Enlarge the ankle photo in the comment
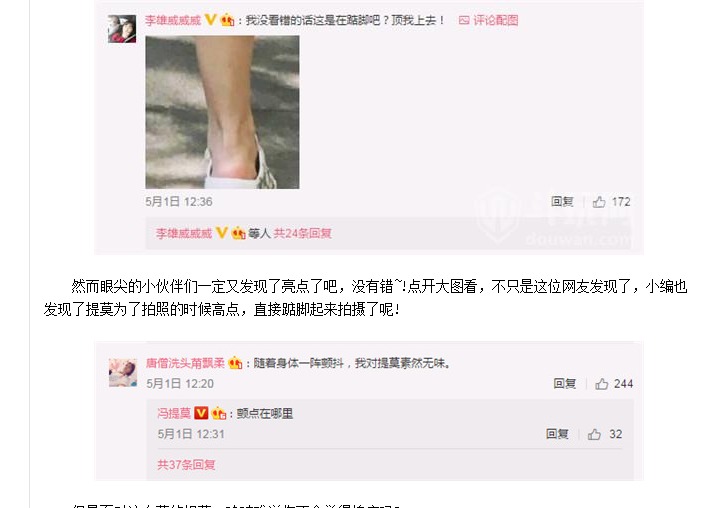 pos(222,112)
